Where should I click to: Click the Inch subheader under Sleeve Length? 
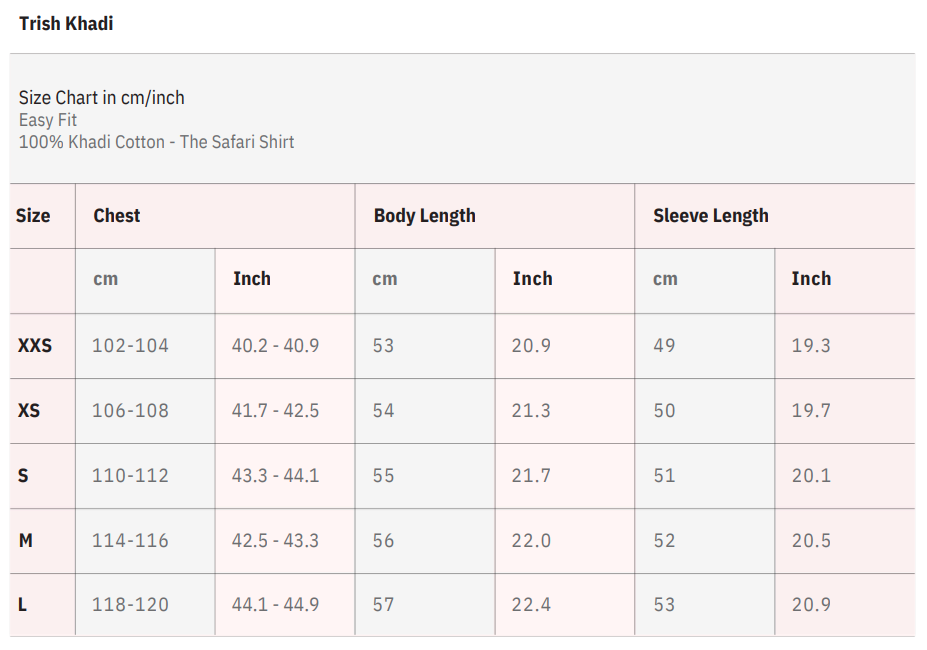(811, 279)
